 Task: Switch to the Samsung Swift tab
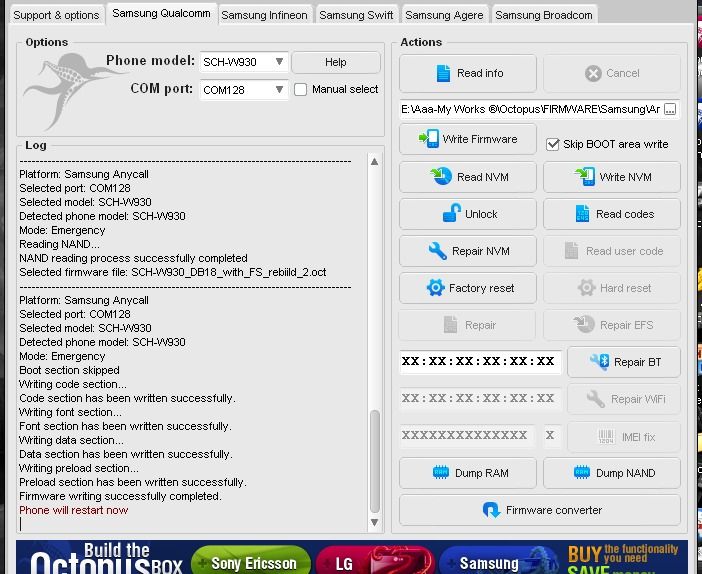pos(356,15)
